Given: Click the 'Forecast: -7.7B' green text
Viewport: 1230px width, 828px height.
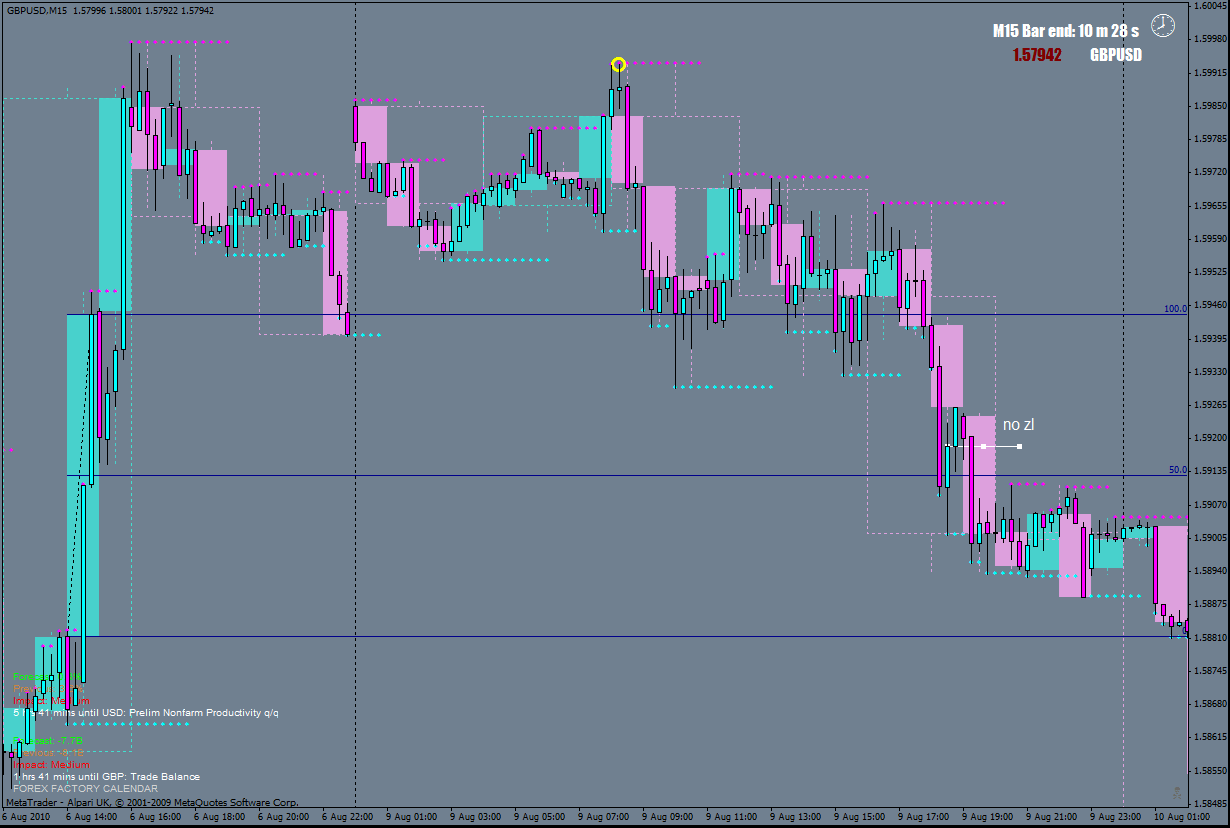Looking at the screenshot, I should pos(48,741).
